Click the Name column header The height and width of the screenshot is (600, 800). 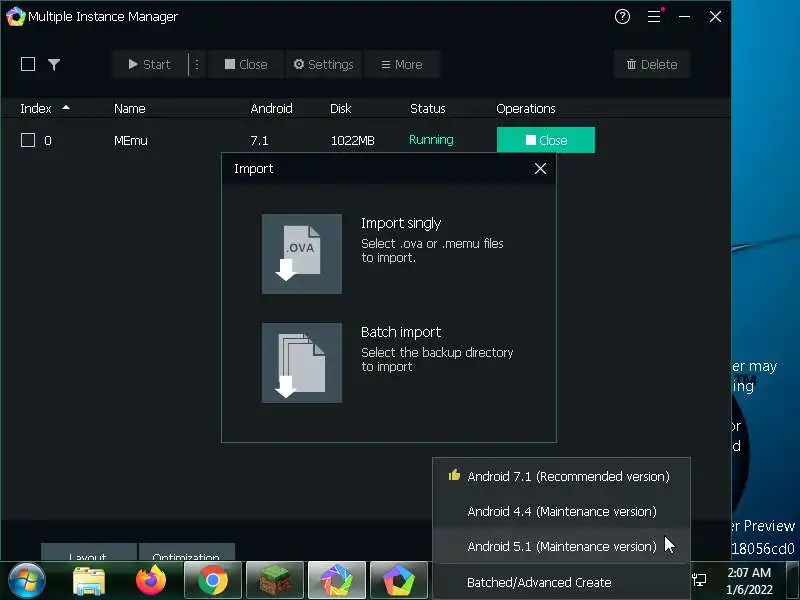(x=130, y=109)
